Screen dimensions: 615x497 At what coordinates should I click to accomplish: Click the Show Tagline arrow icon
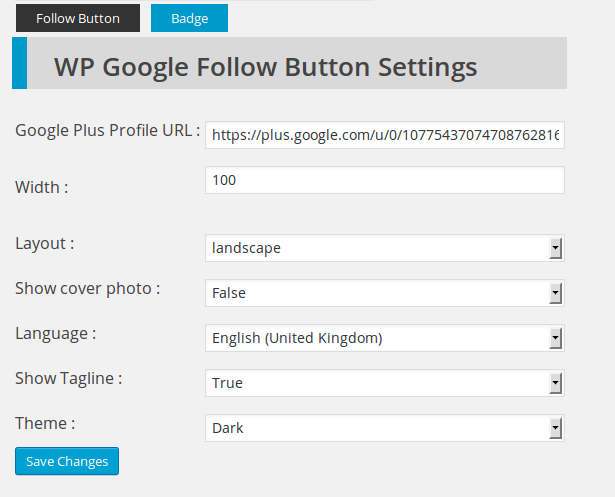tap(555, 383)
